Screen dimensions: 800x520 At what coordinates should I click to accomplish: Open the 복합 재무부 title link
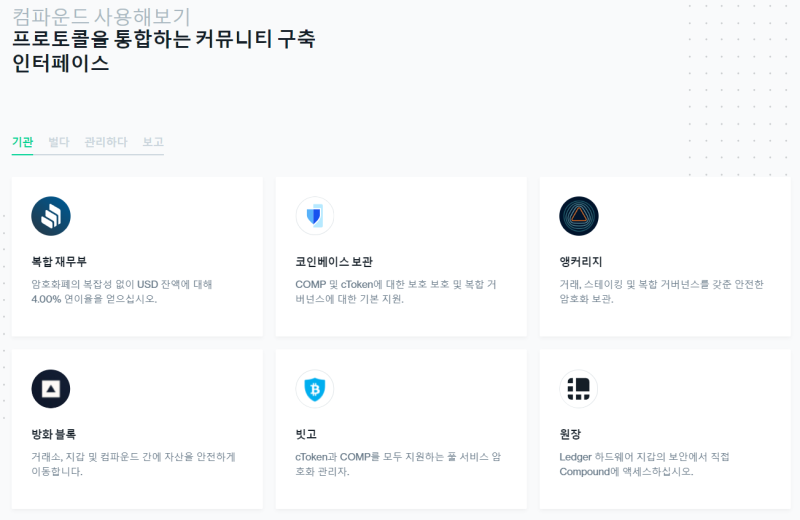pos(59,262)
